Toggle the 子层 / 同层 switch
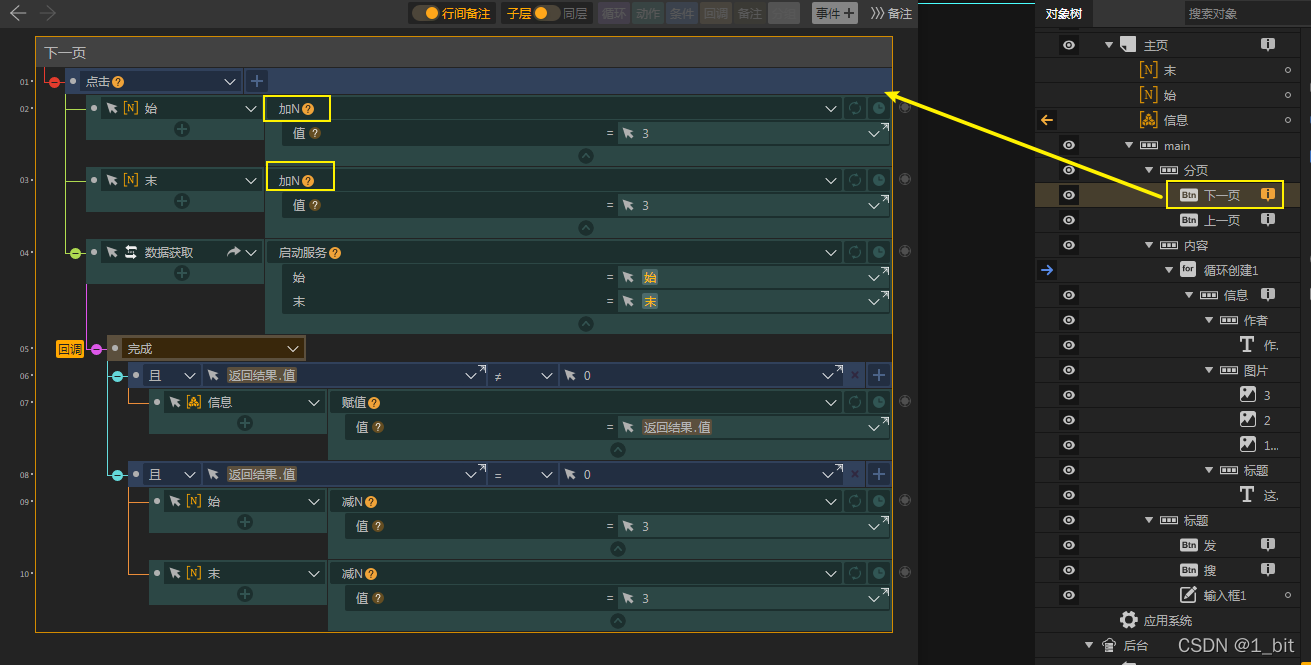 (546, 13)
